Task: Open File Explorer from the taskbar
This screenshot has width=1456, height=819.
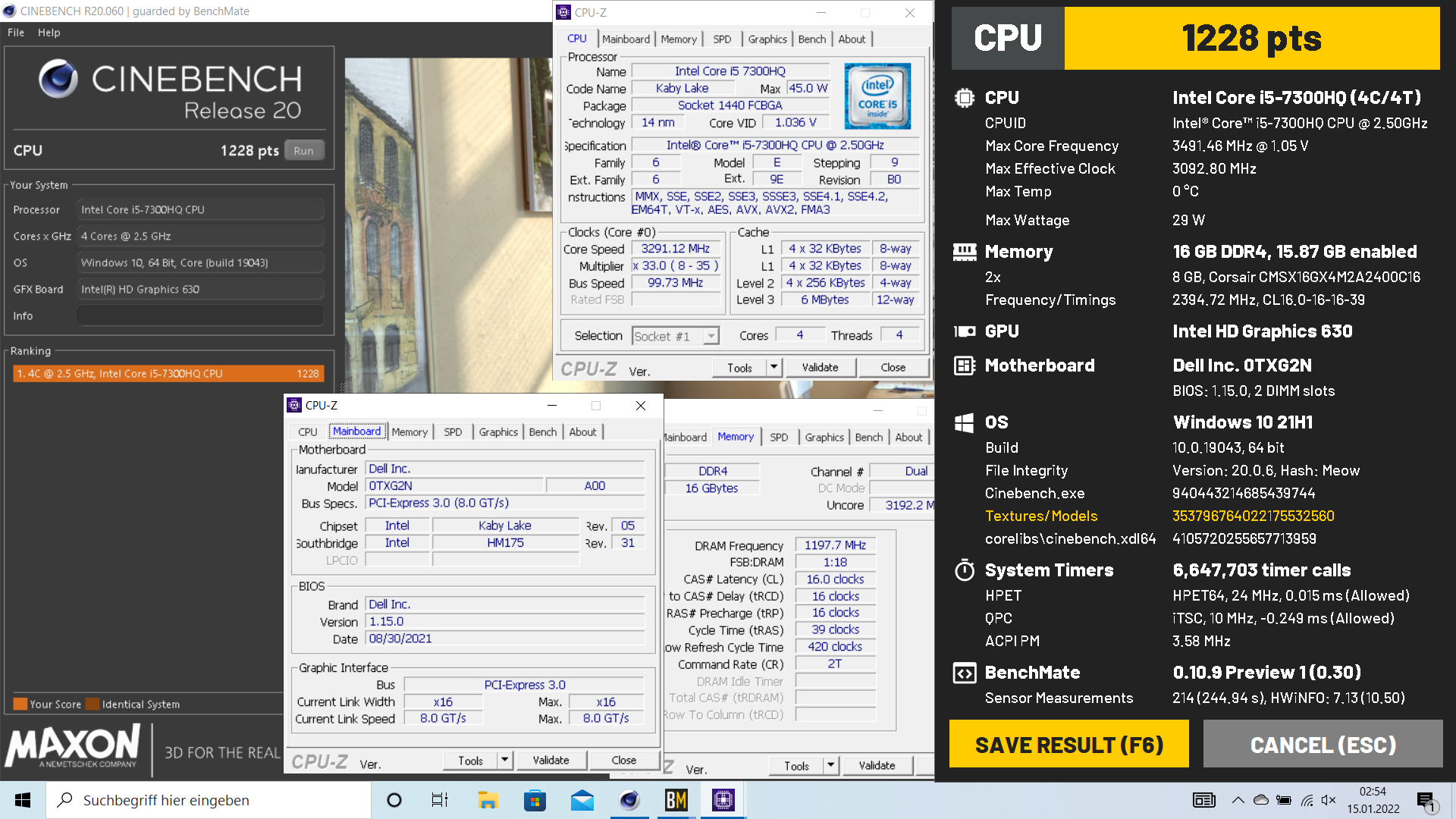Action: pyautogui.click(x=488, y=800)
